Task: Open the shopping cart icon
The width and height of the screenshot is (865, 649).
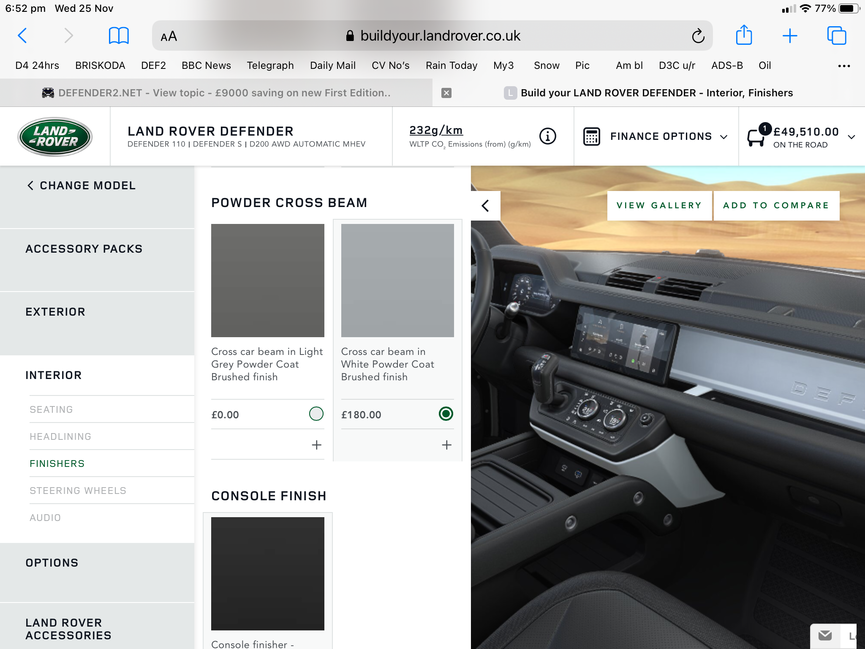Action: click(757, 135)
